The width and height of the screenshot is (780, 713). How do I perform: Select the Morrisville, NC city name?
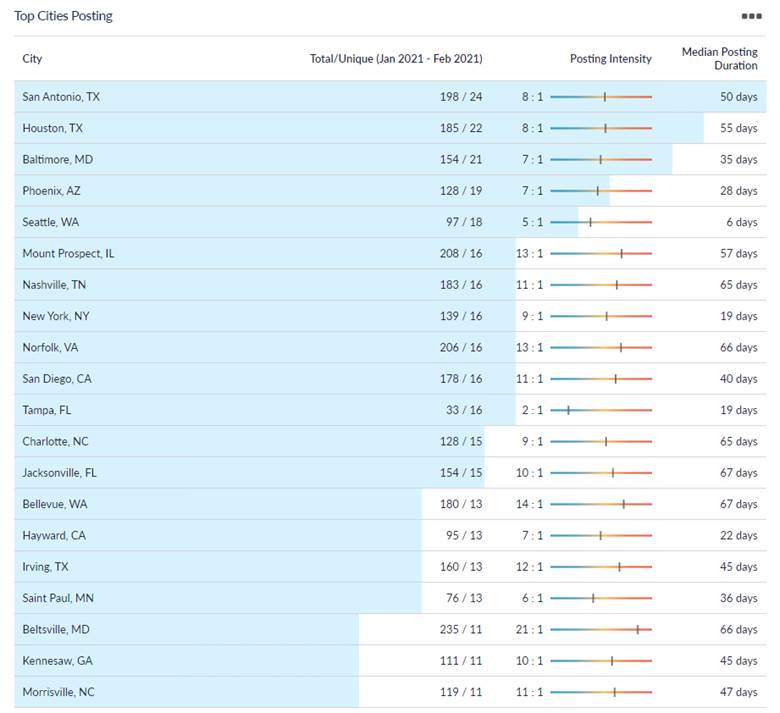[x=58, y=692]
